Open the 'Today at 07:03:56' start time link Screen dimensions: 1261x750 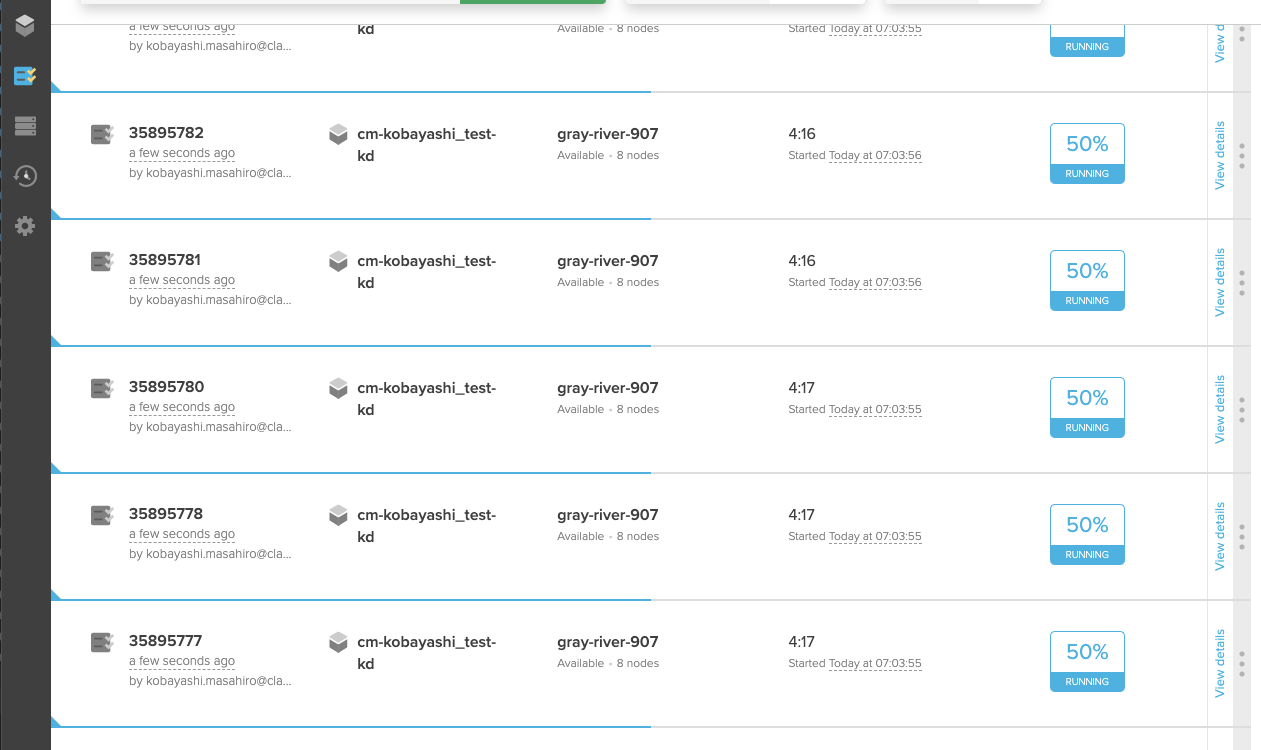tap(875, 155)
